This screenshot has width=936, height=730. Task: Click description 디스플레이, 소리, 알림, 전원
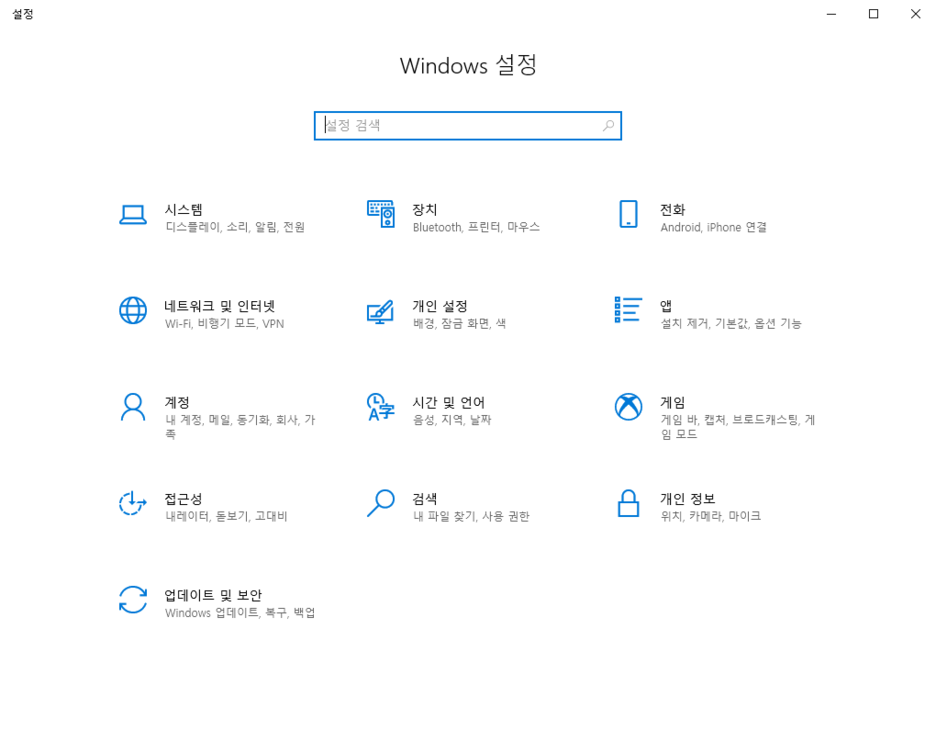235,227
